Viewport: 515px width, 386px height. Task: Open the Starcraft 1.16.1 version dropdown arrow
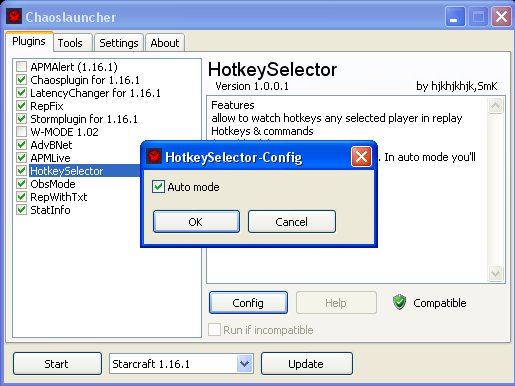245,364
